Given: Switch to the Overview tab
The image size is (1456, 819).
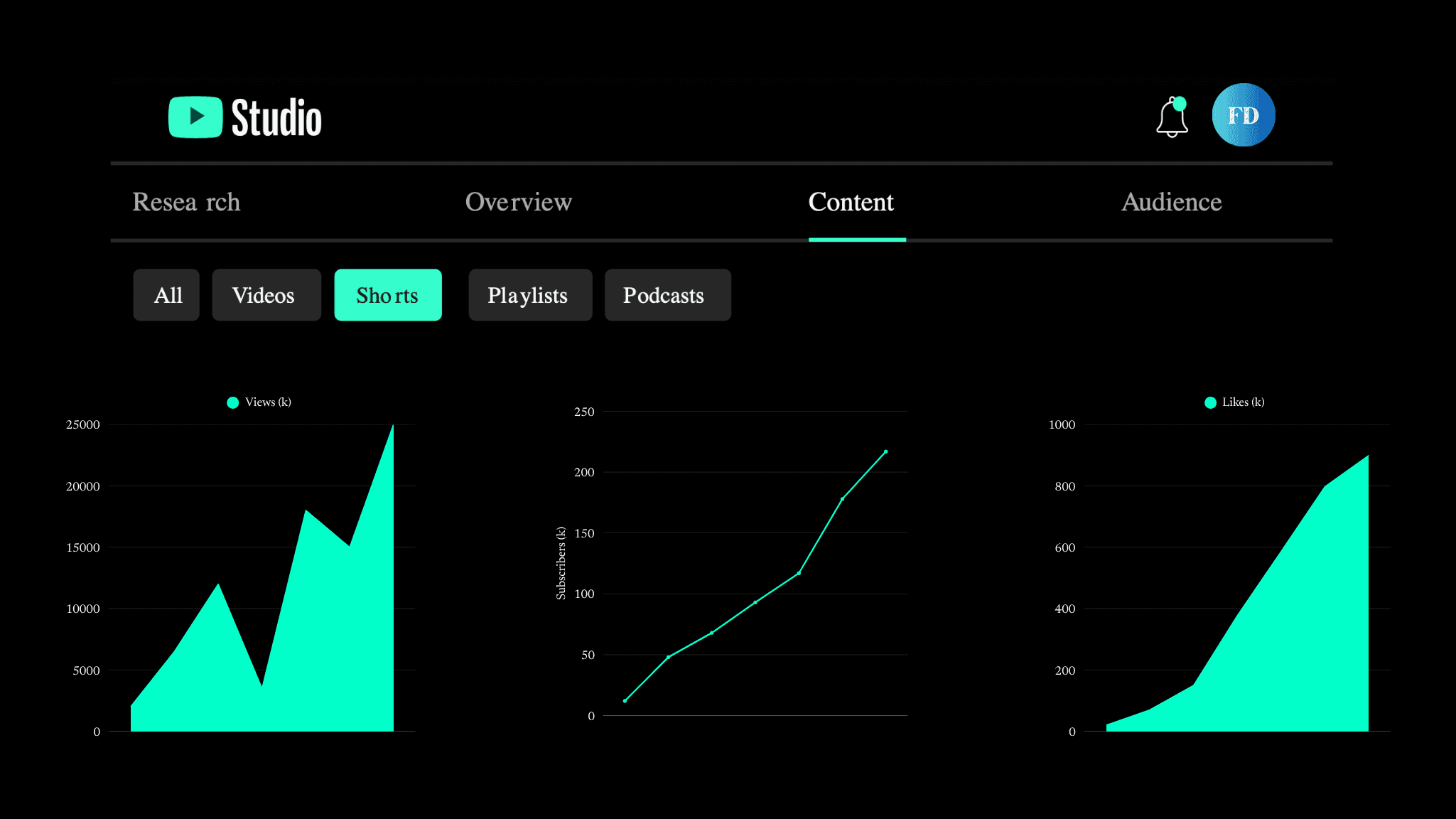Looking at the screenshot, I should click(x=519, y=202).
